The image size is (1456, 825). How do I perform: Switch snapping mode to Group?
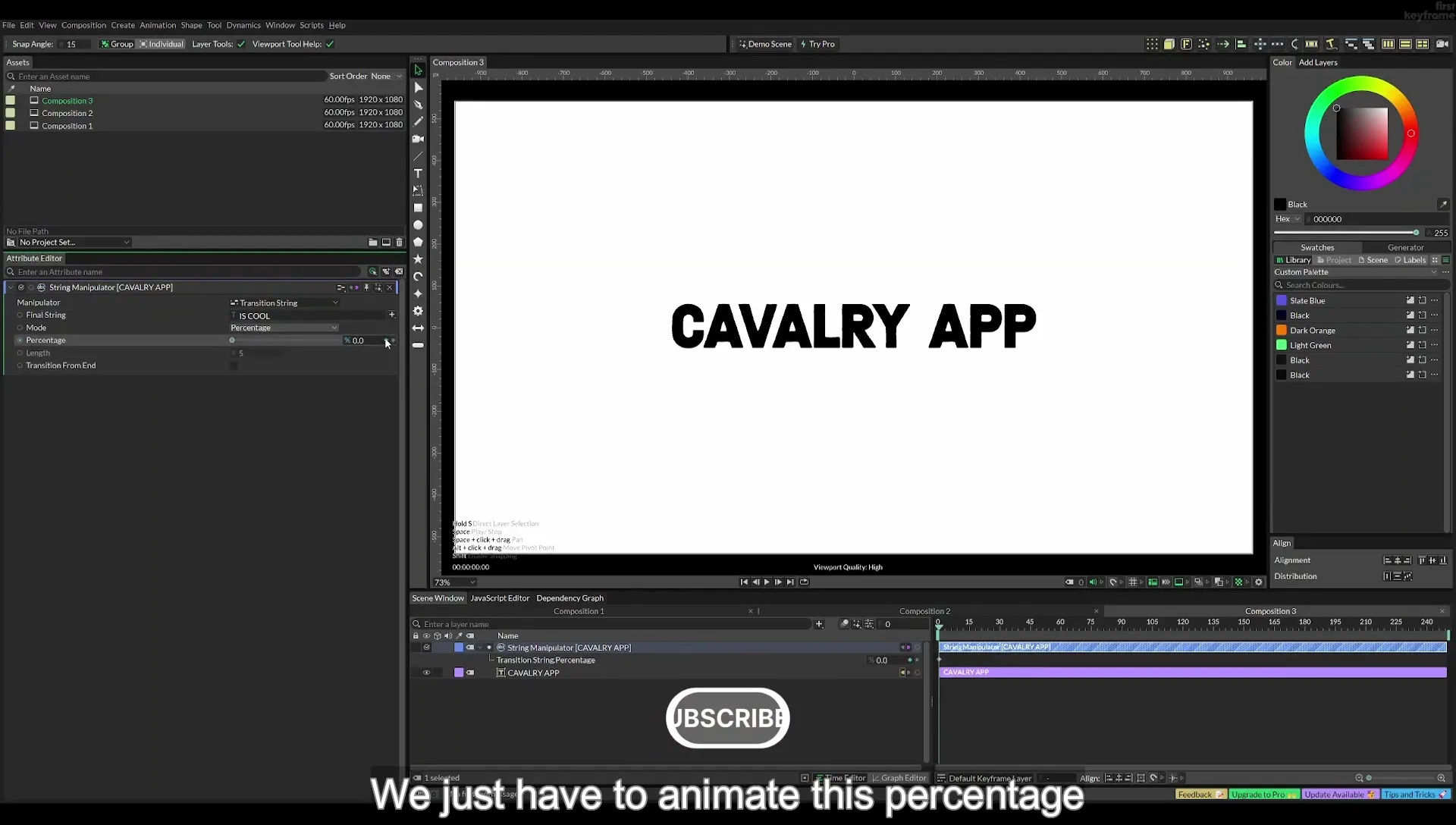point(117,44)
